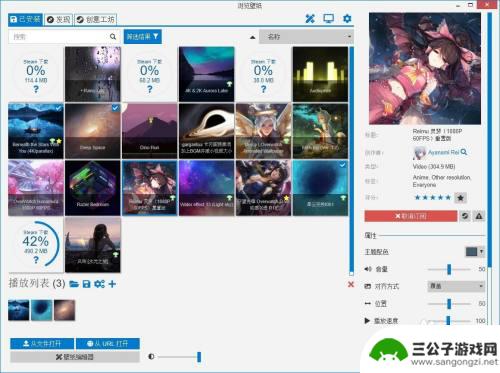This screenshot has width=500, height=373.
Task: Configure playlist with the gears icon
Action: tap(99, 284)
